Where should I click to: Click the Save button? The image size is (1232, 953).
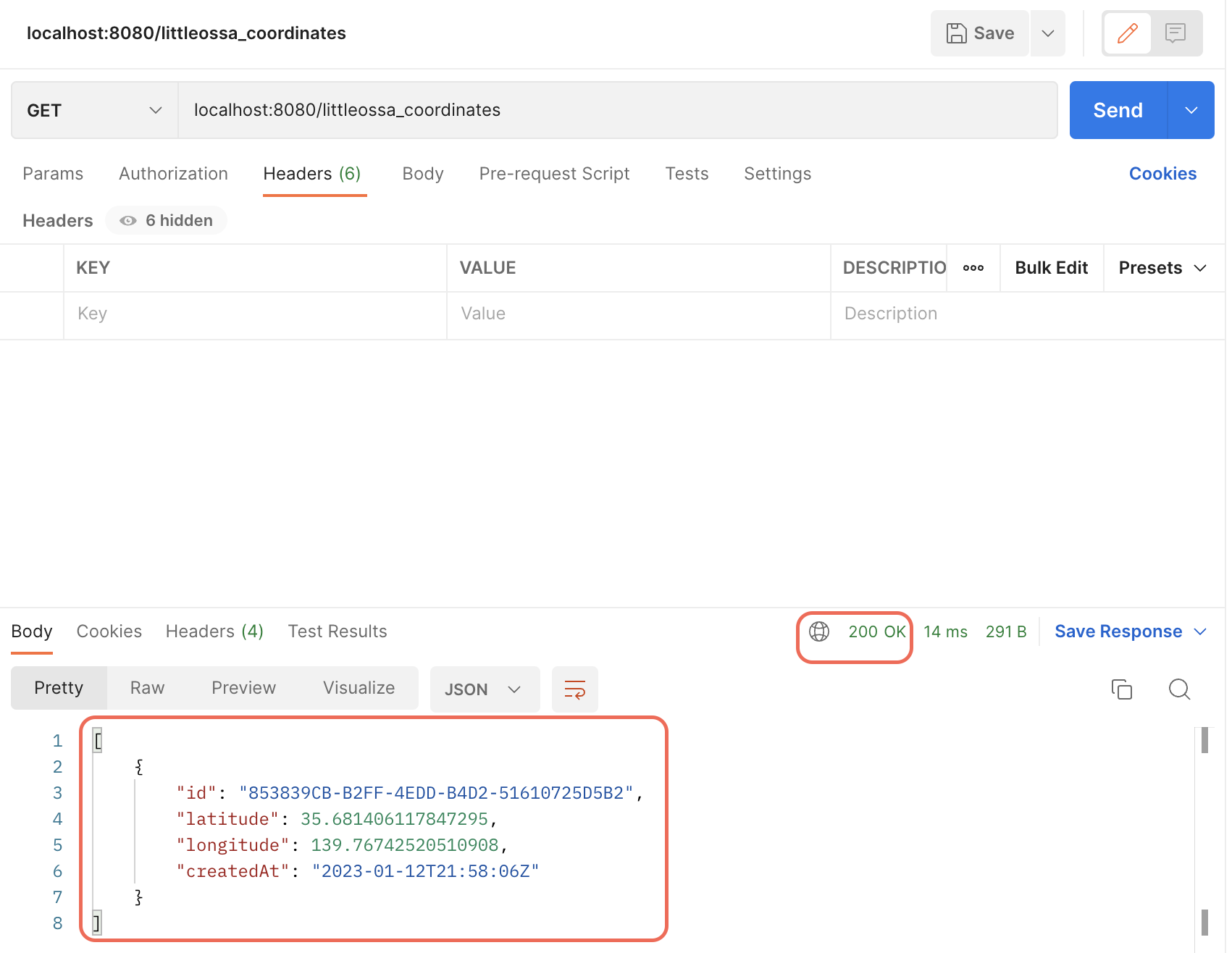(x=980, y=33)
